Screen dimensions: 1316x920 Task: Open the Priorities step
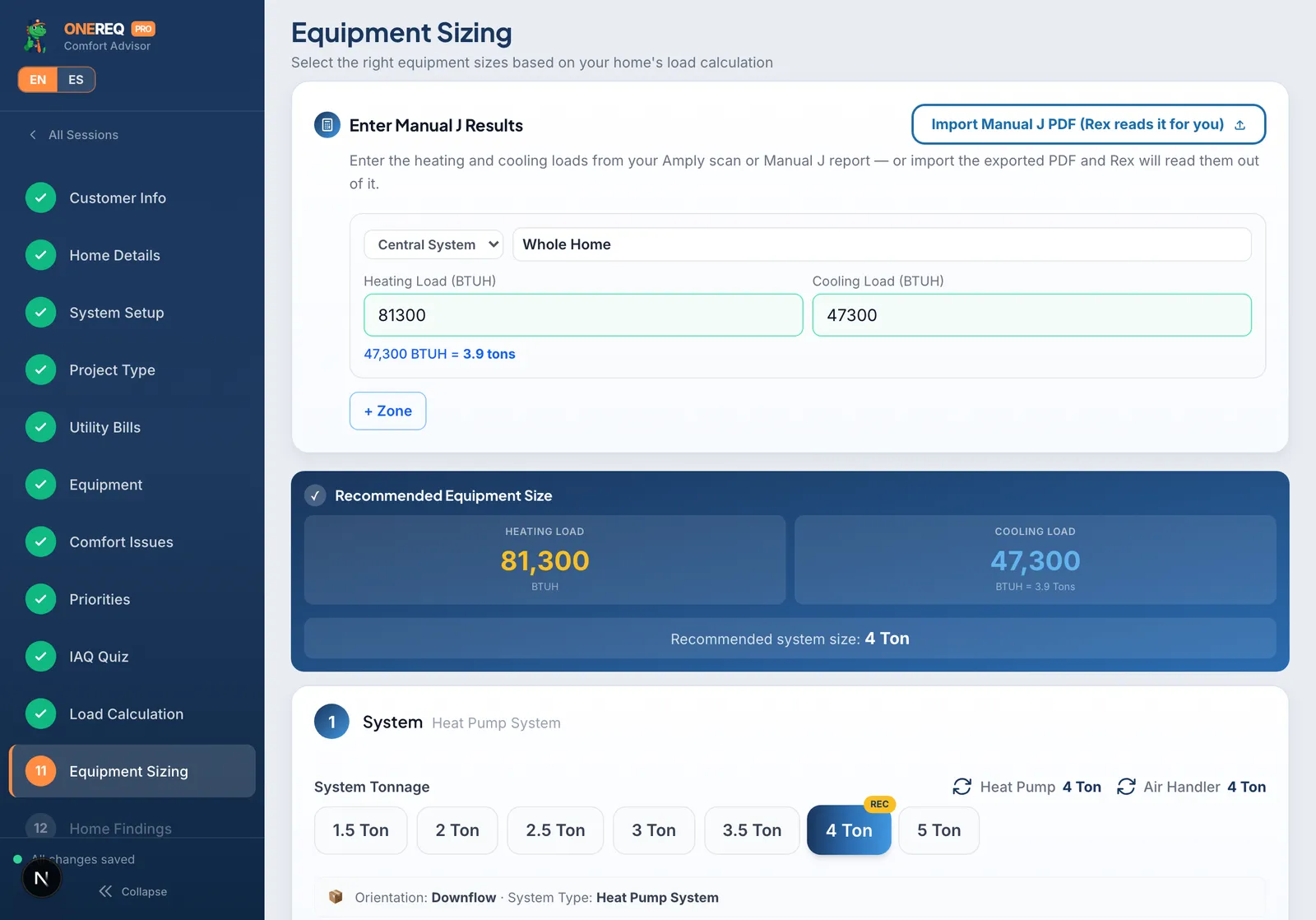(x=132, y=599)
